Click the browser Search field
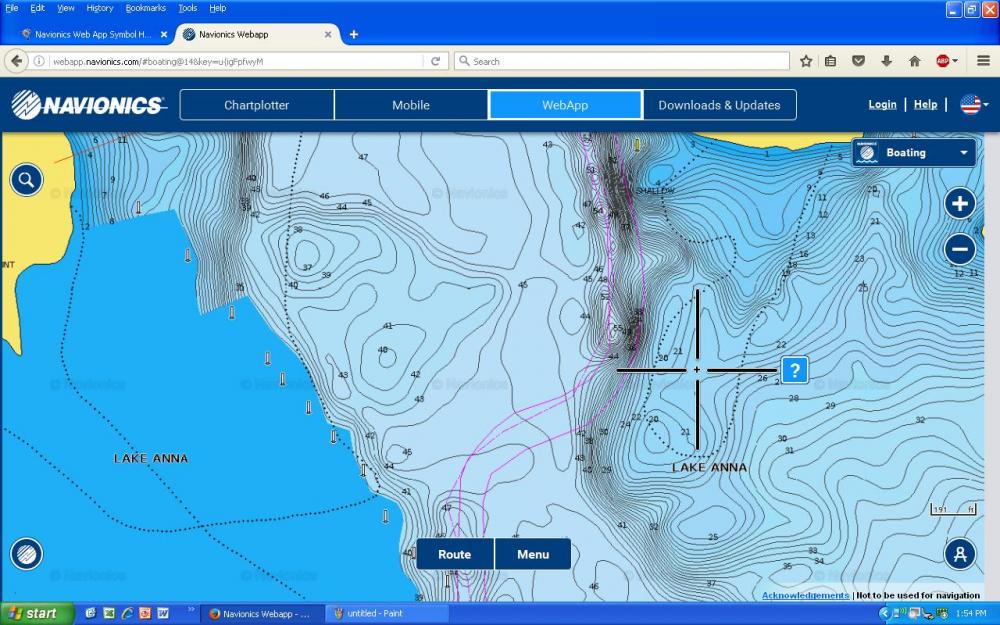The height and width of the screenshot is (625, 1000). pos(622,61)
